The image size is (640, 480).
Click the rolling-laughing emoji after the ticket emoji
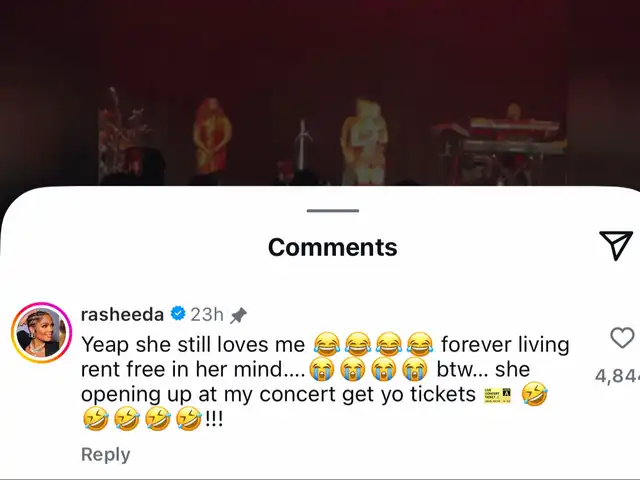coord(535,394)
